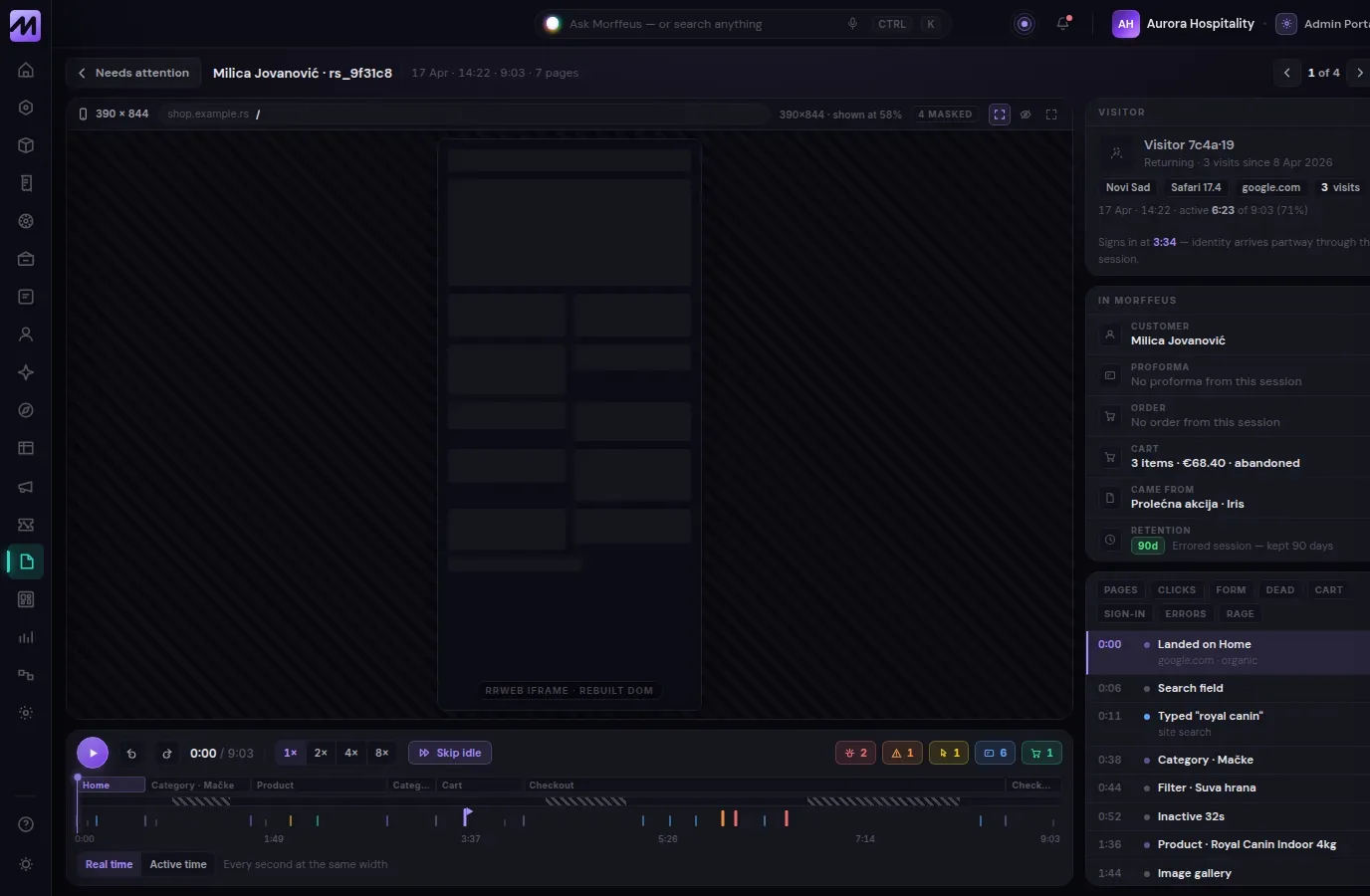Viewport: 1370px width, 896px height.
Task: Go to next session with right chevron
Action: pyautogui.click(x=1360, y=73)
